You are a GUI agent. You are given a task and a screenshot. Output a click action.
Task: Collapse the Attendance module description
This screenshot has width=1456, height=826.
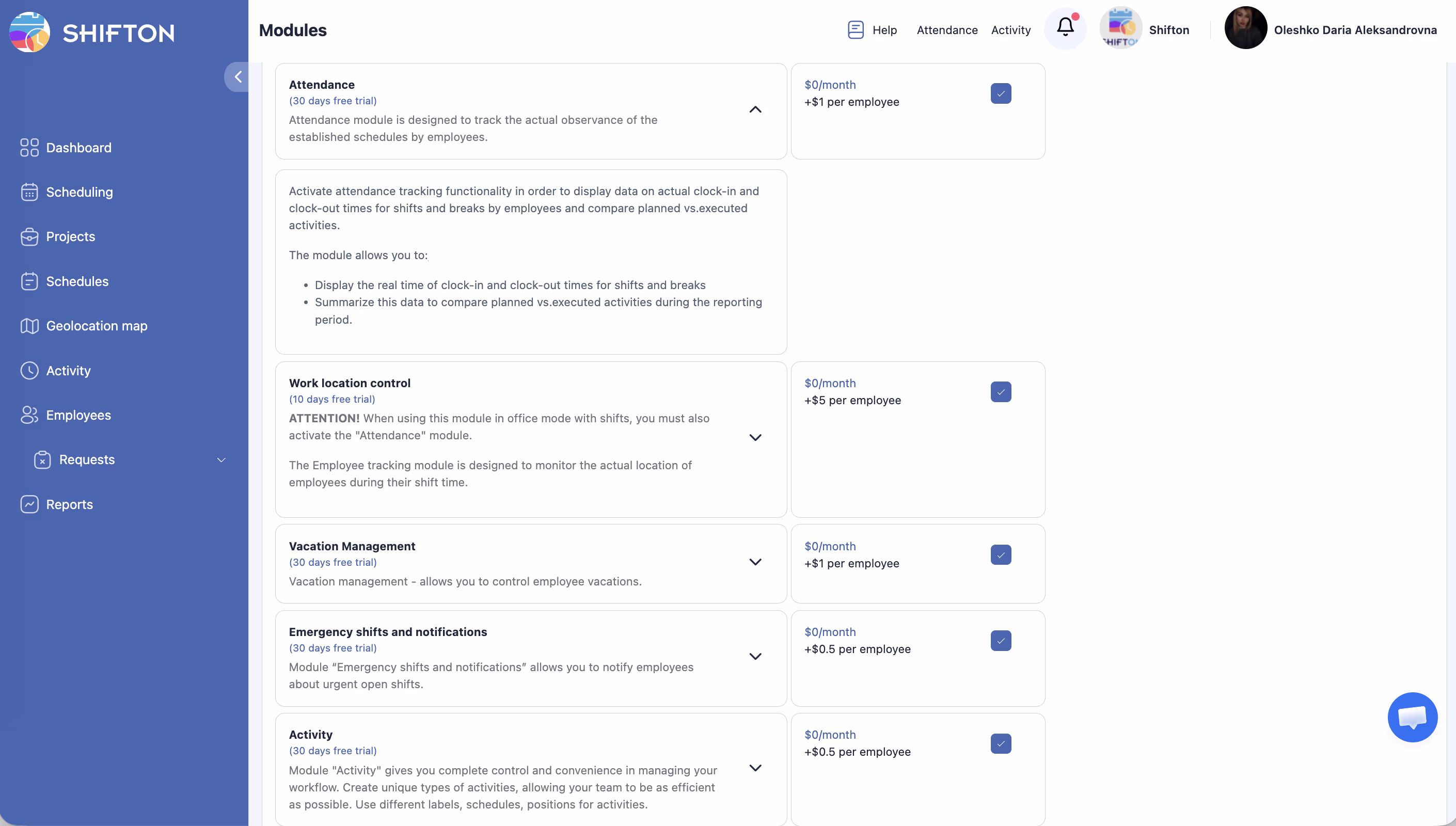coord(755,109)
